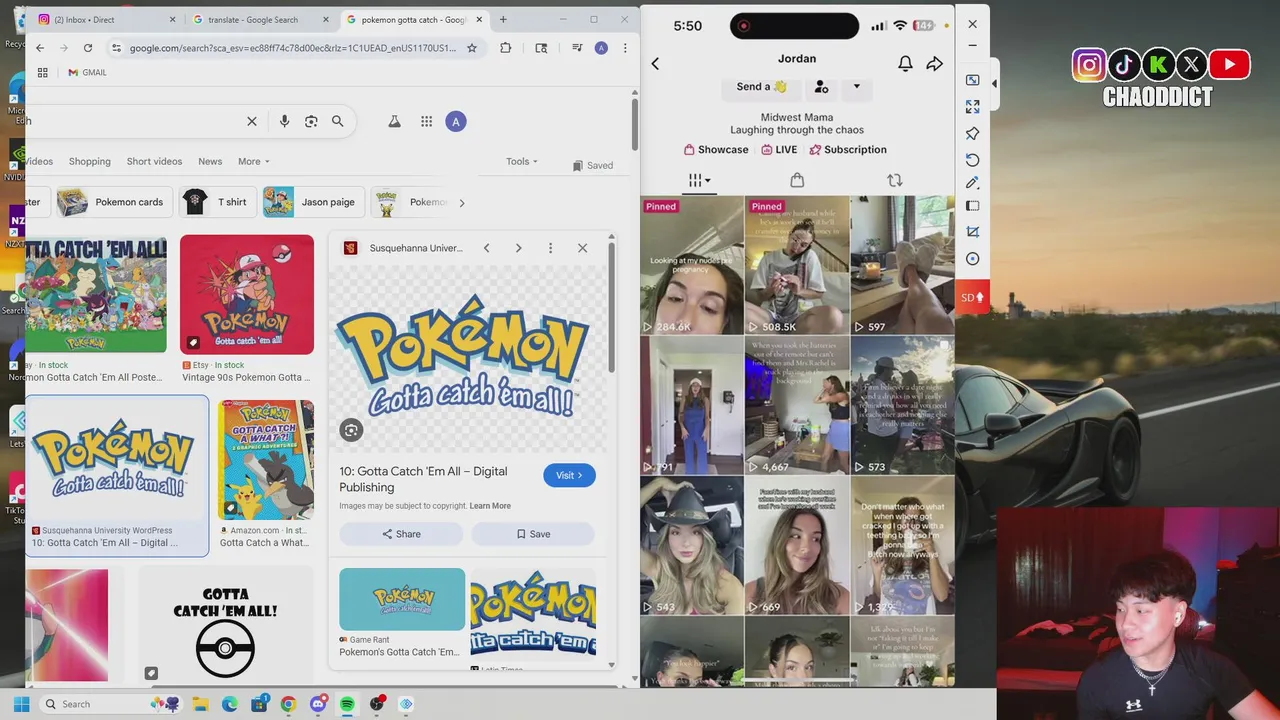
Task: Open Spotify from the Windows taskbar
Action: 347,704
